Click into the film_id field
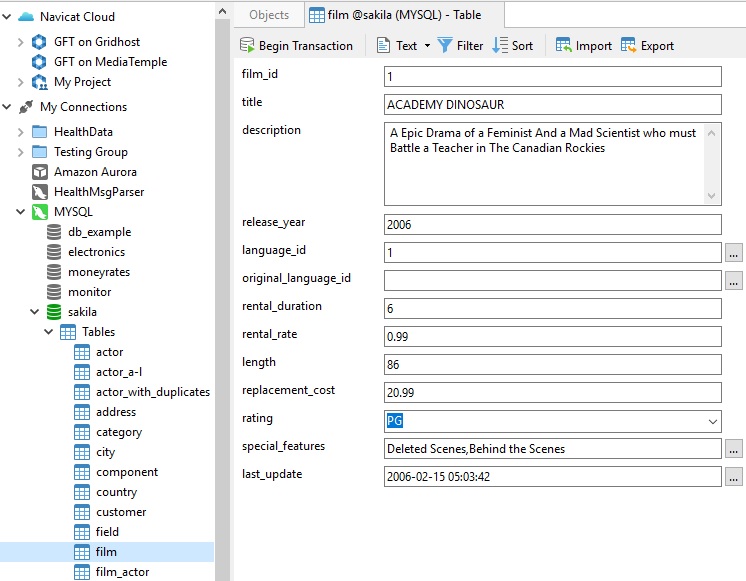This screenshot has width=746, height=581. click(x=552, y=77)
